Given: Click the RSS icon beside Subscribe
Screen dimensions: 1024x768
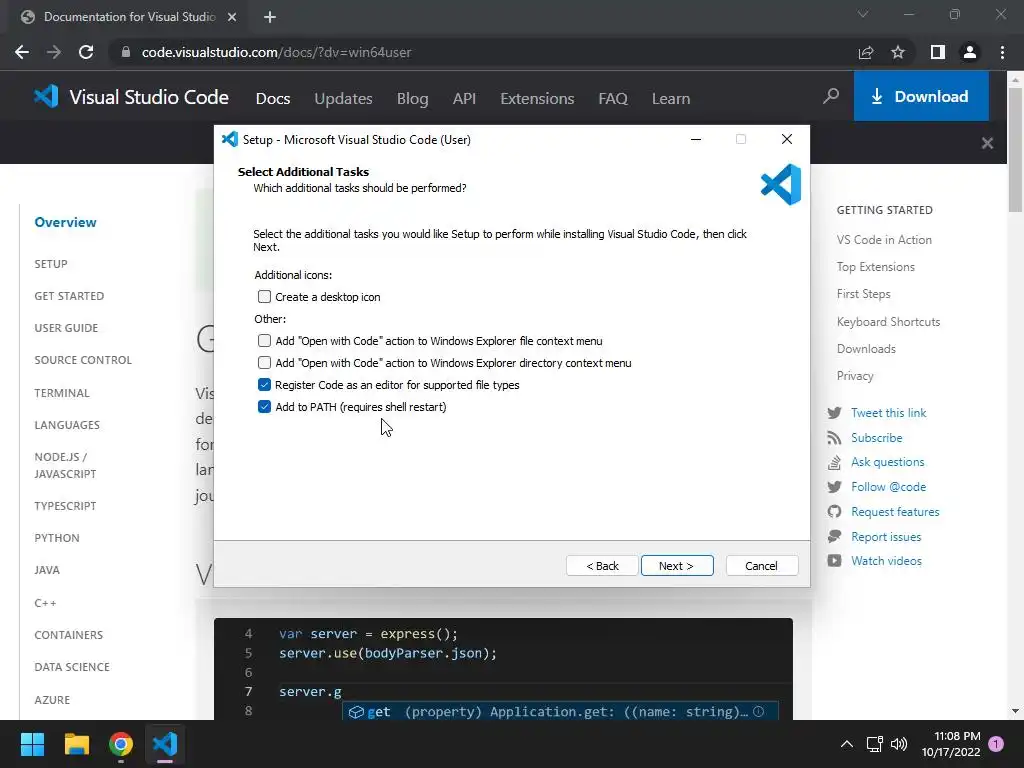Looking at the screenshot, I should [x=834, y=438].
